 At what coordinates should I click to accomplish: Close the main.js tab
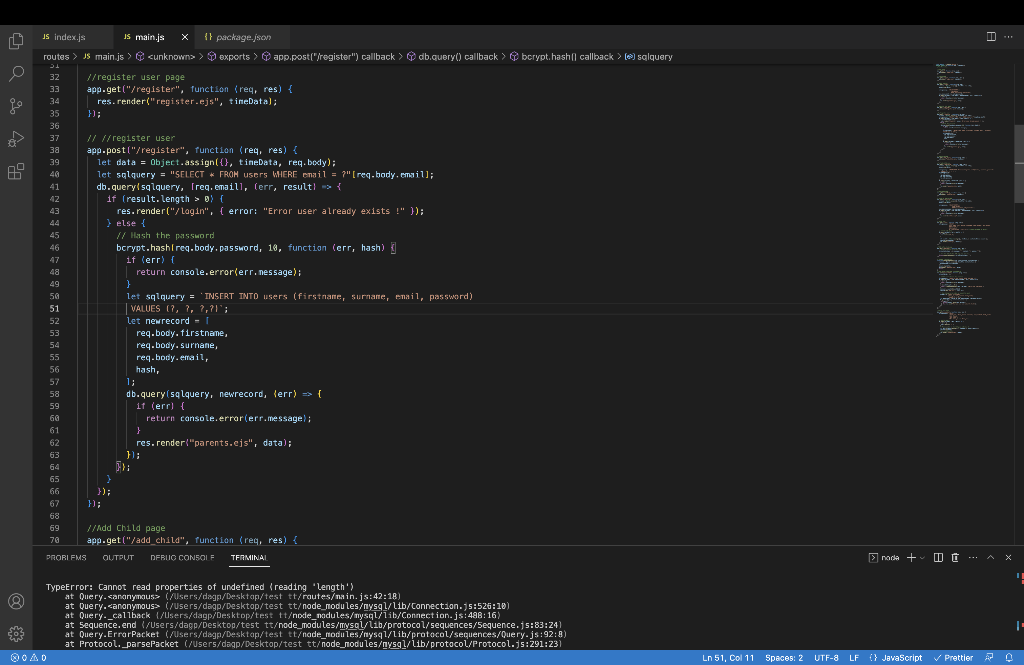point(185,37)
